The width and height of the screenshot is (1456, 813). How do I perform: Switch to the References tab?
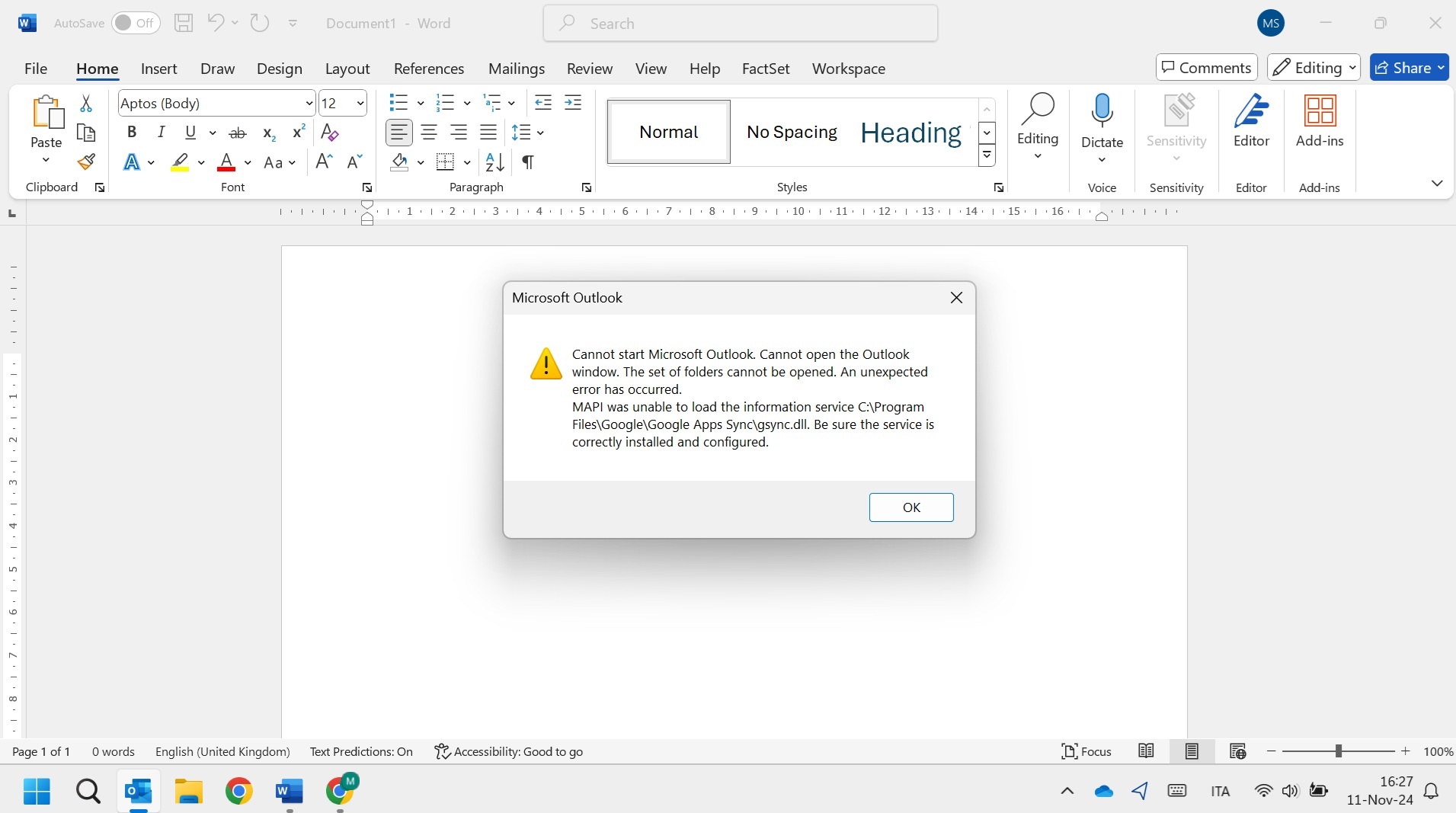point(429,69)
